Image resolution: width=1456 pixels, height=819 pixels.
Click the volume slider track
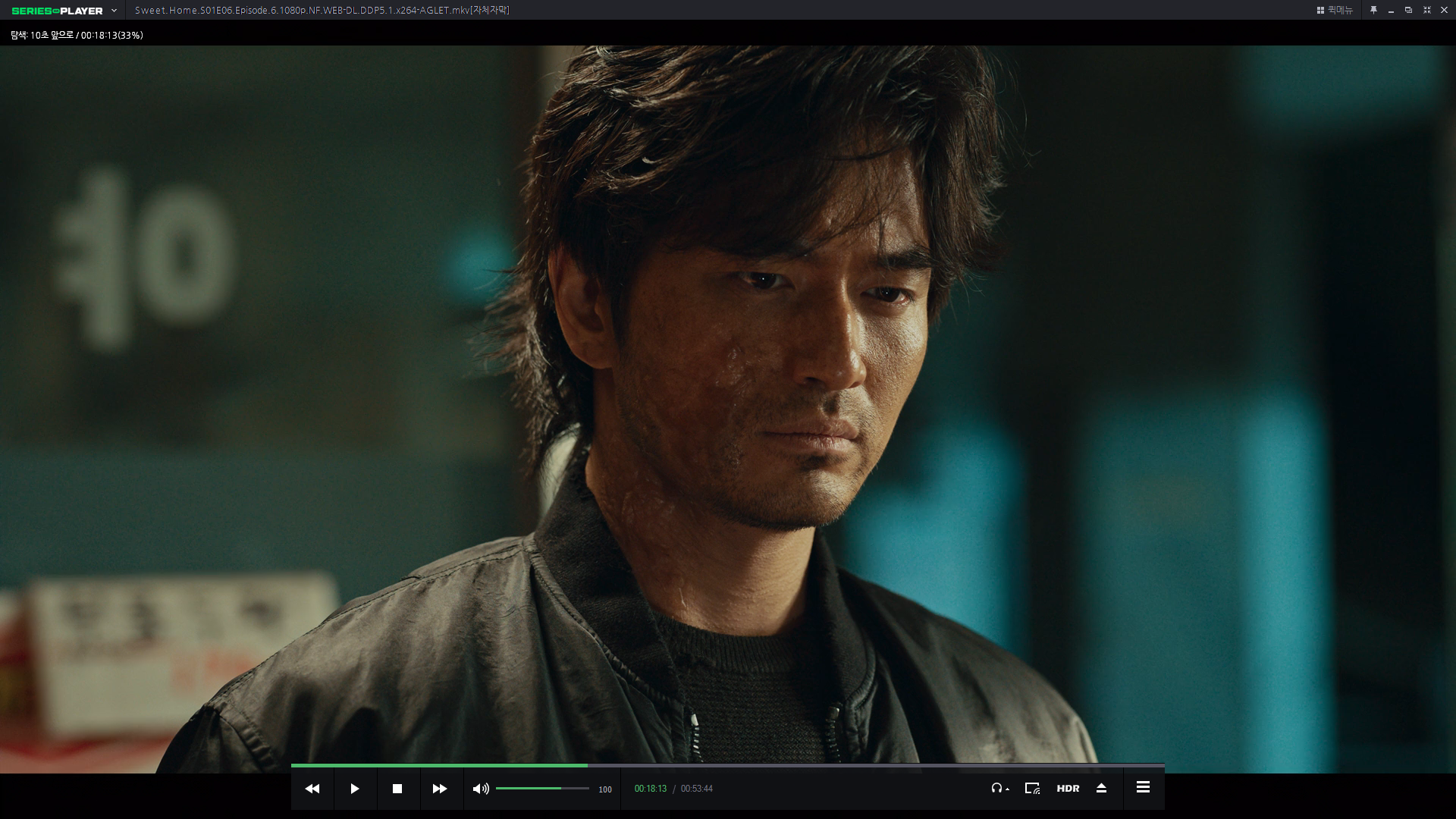(x=542, y=789)
